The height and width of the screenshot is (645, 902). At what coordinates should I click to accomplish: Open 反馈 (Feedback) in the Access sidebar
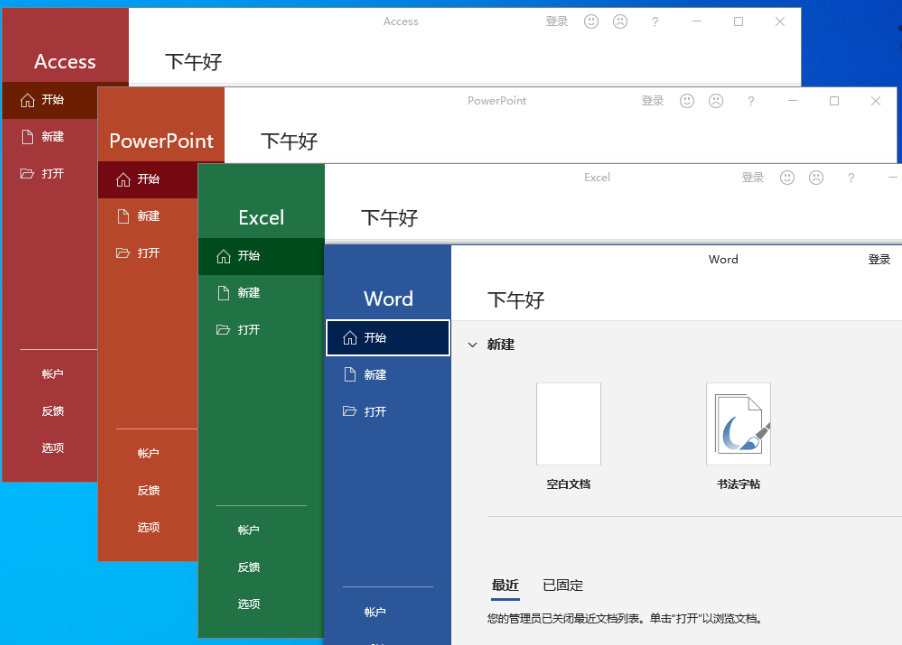[x=52, y=411]
